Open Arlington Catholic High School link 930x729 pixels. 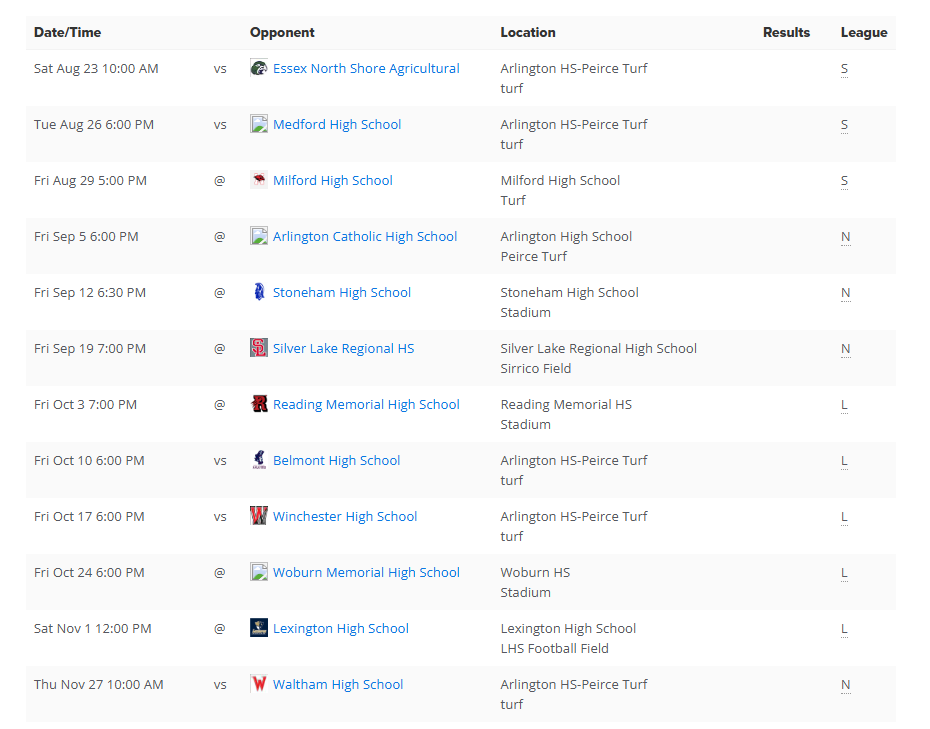(365, 237)
